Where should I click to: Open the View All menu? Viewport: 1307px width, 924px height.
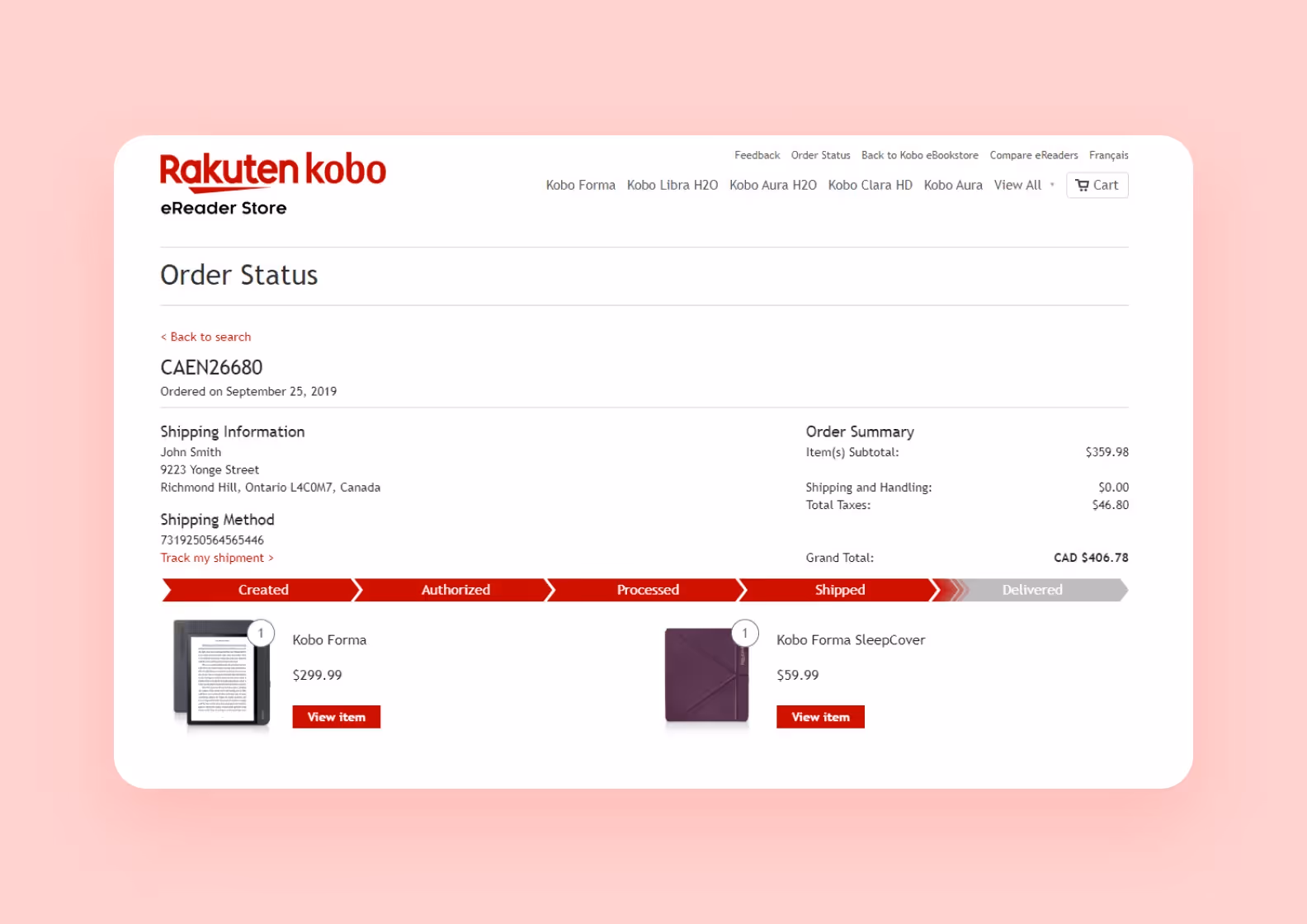pos(1017,185)
